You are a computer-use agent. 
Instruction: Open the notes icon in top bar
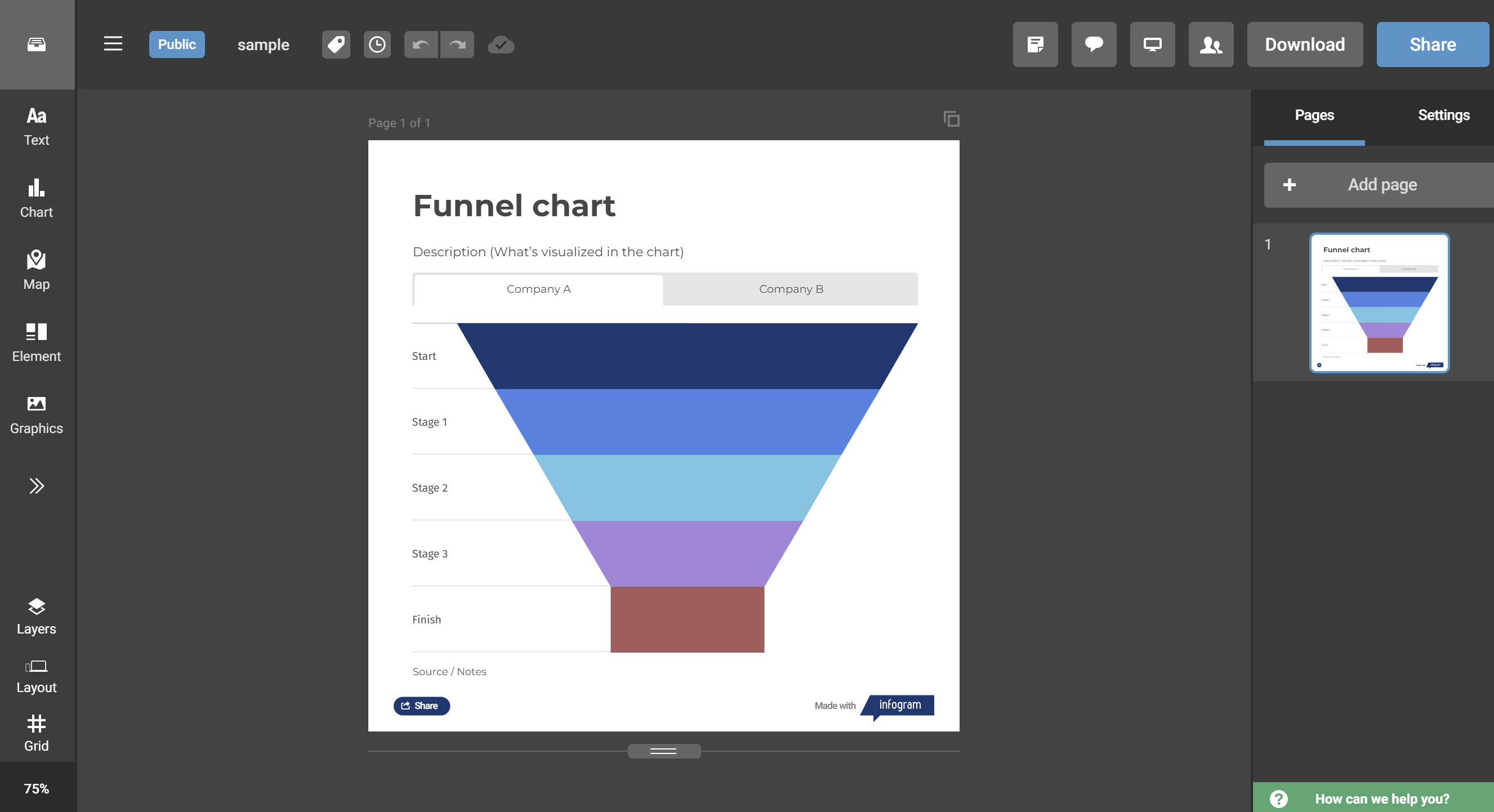pos(1035,44)
